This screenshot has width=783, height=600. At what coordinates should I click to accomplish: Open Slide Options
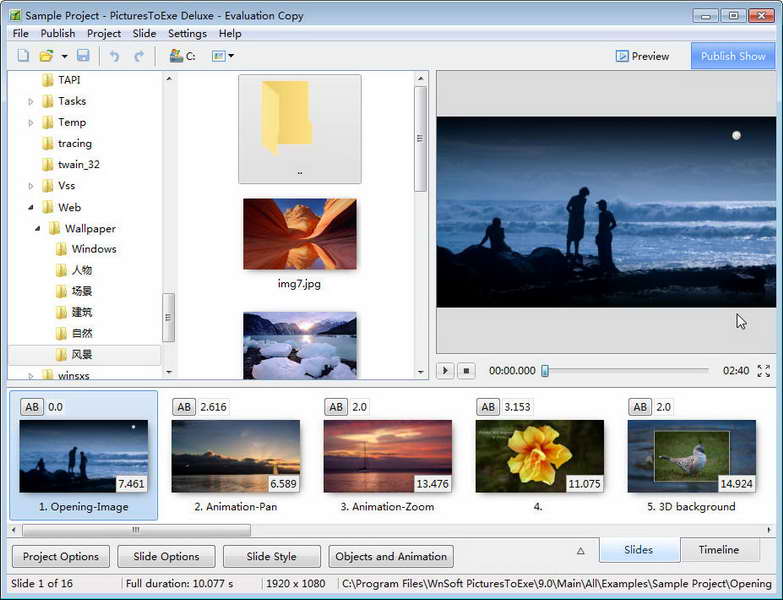166,556
